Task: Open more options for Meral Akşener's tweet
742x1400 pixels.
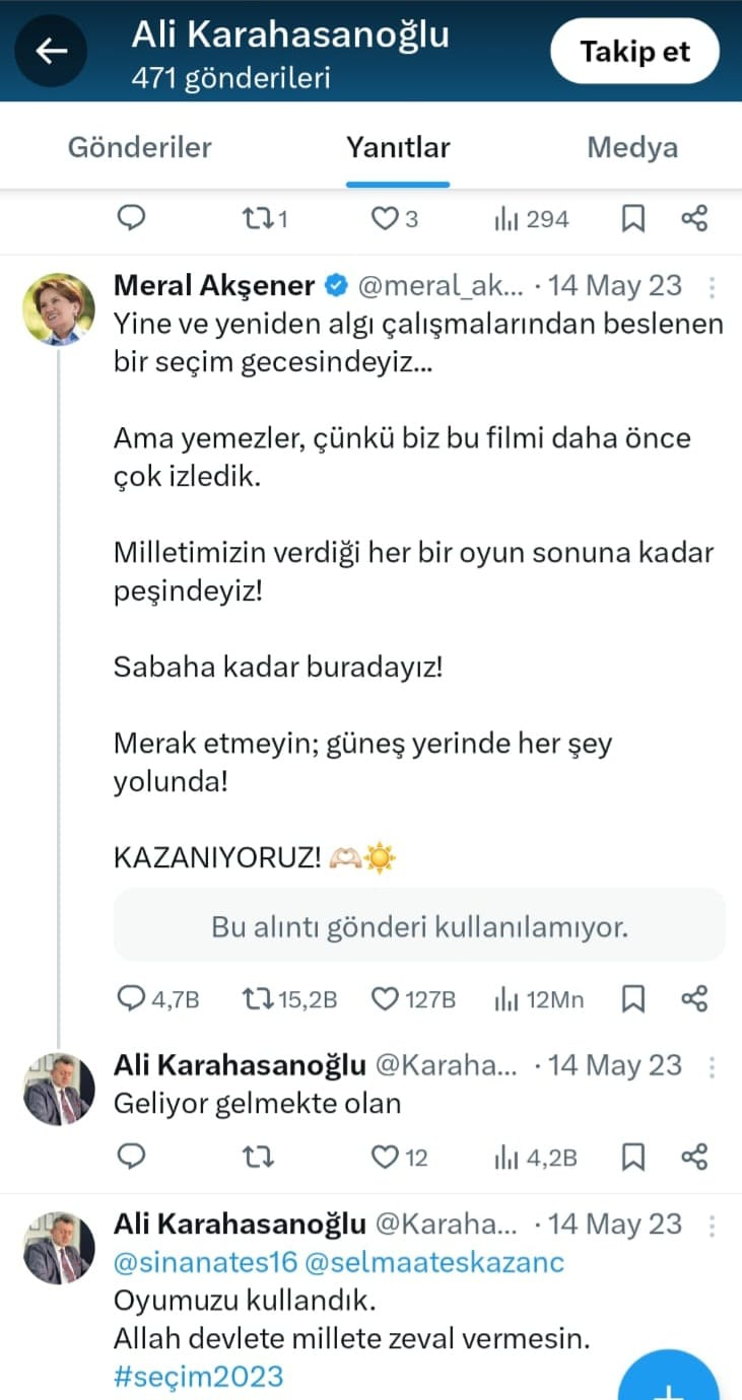Action: pyautogui.click(x=712, y=287)
